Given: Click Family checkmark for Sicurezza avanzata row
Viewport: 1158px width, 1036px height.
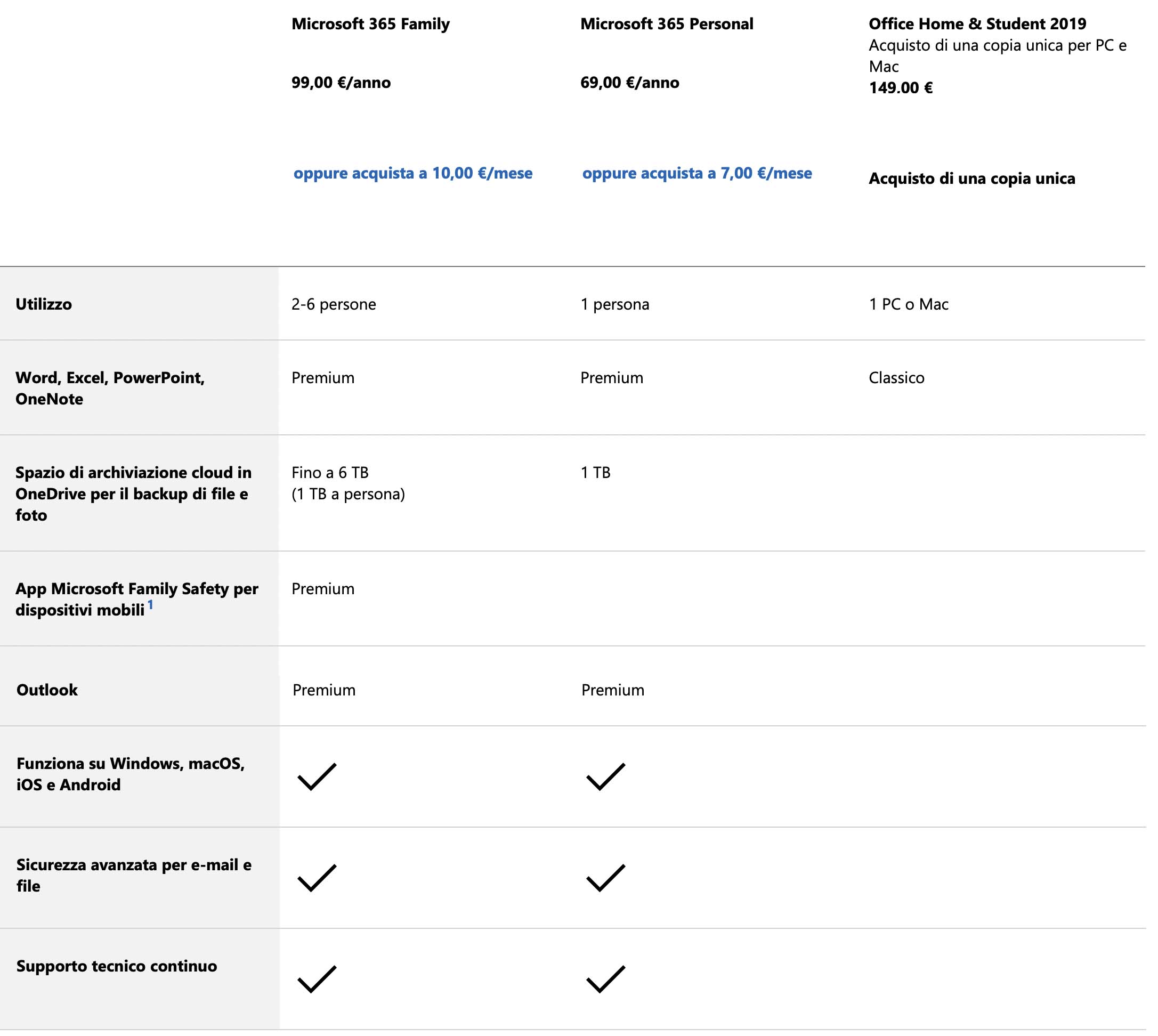Looking at the screenshot, I should click(317, 878).
